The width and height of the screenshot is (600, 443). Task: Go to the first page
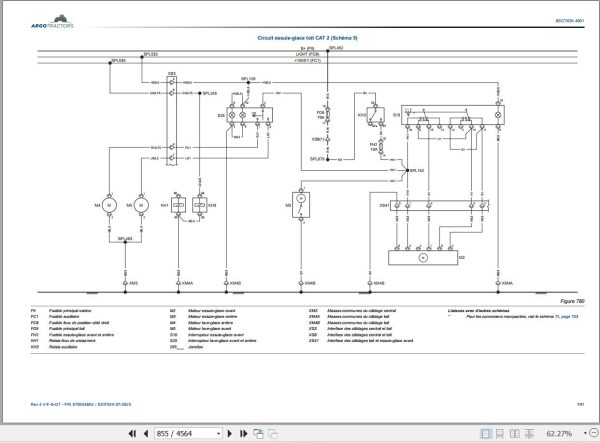point(132,433)
